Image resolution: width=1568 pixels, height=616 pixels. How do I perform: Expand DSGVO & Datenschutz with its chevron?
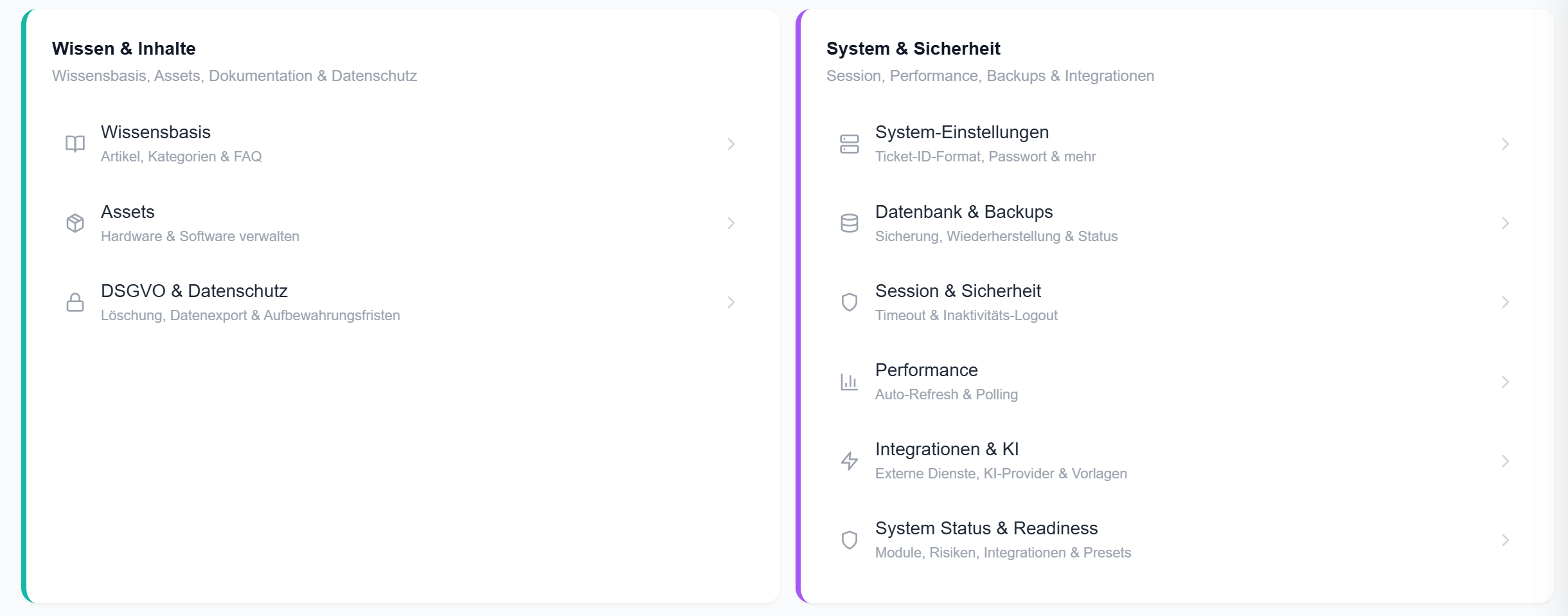(731, 302)
